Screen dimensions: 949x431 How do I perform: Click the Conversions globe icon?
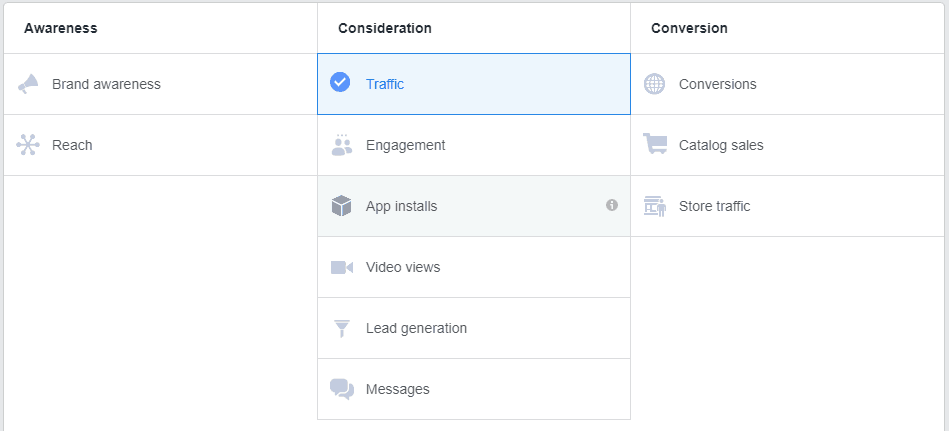[655, 84]
